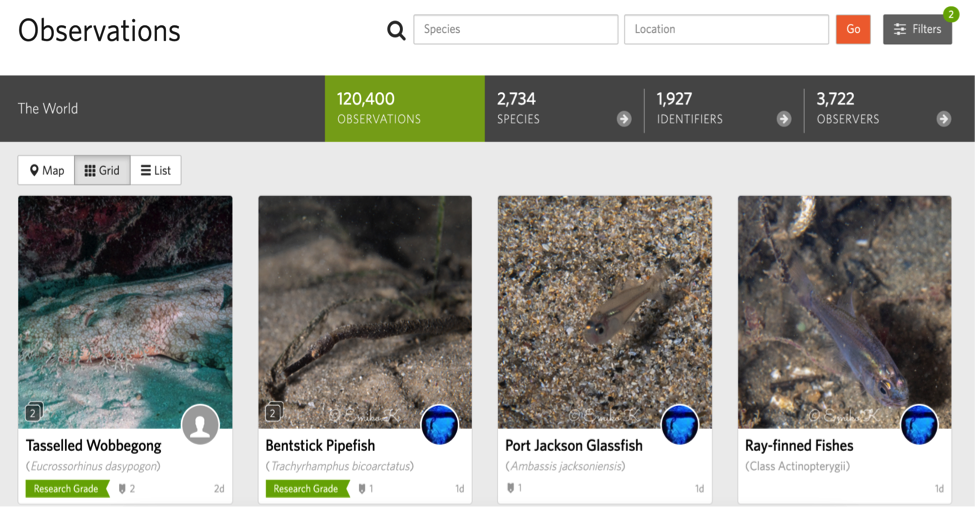Switch to List view
Image resolution: width=975 pixels, height=507 pixels.
coord(155,170)
